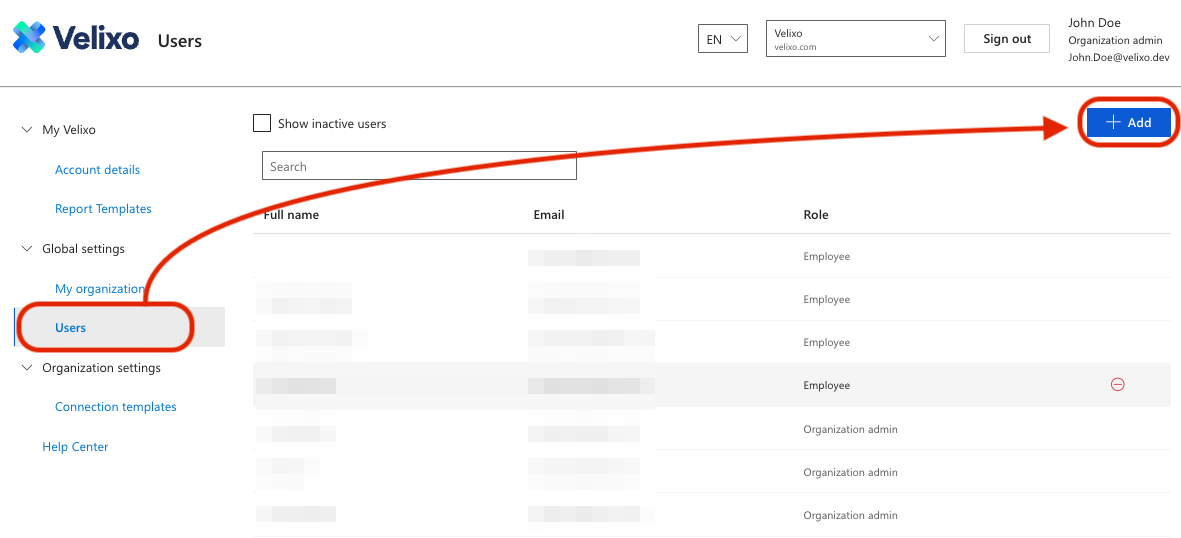1181x538 pixels.
Task: Open Report Templates page
Action: tap(103, 209)
